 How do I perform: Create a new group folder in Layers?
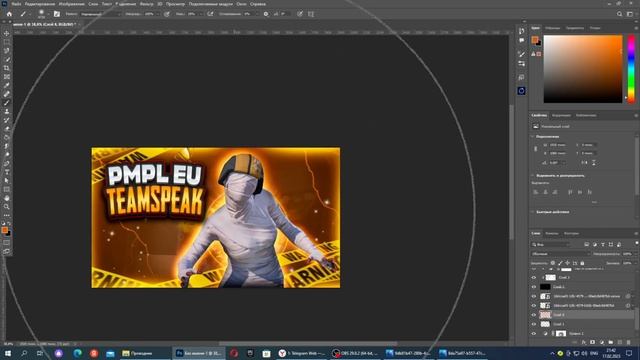pos(611,342)
